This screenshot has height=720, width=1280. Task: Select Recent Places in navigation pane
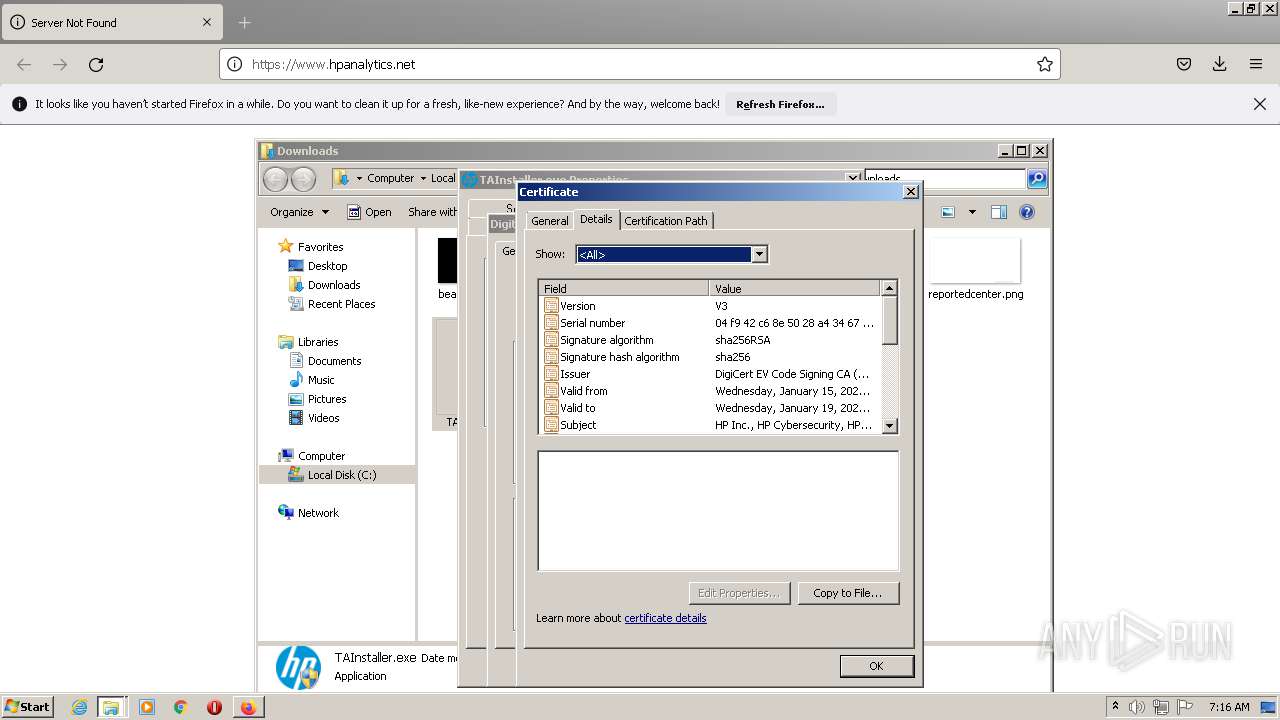332,304
